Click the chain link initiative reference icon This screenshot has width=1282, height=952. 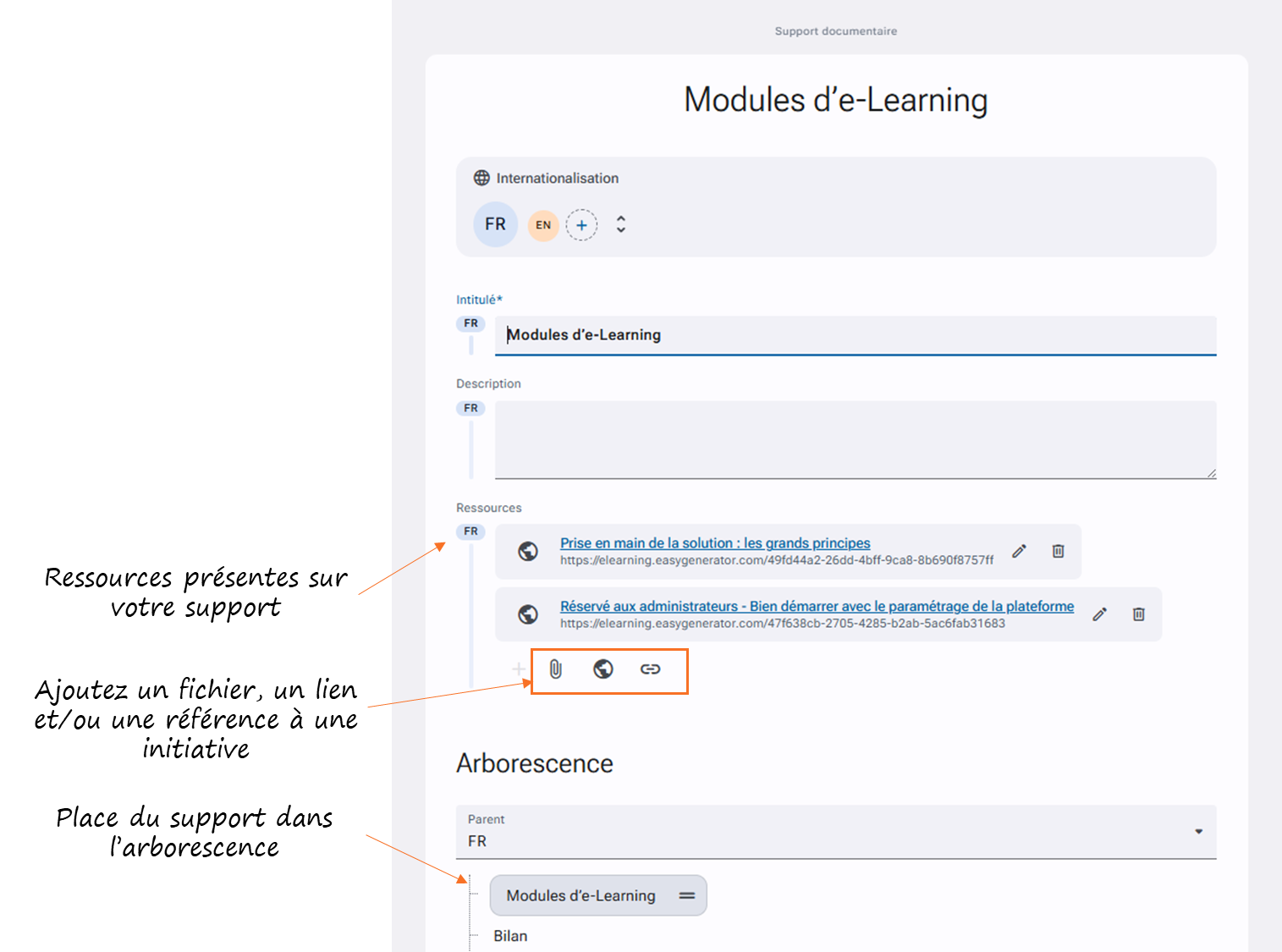coord(650,669)
